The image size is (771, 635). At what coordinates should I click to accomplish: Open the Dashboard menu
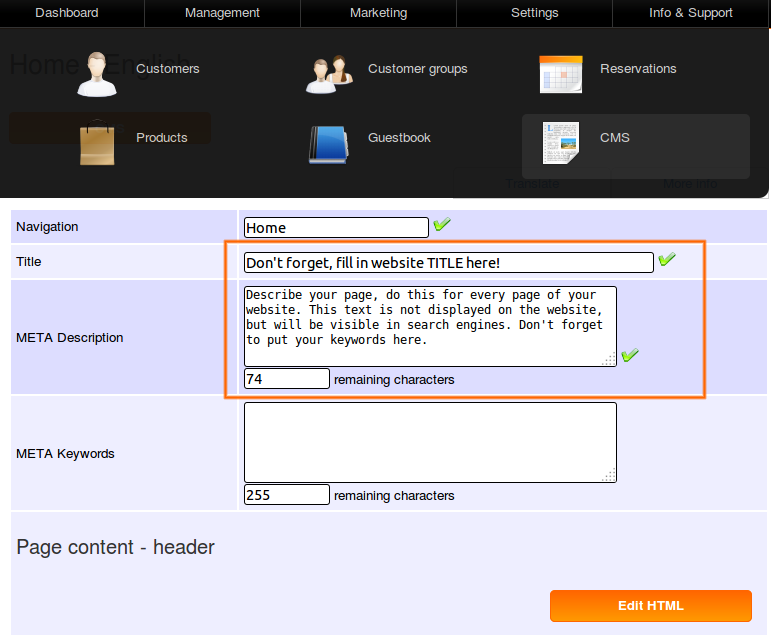[x=67, y=13]
